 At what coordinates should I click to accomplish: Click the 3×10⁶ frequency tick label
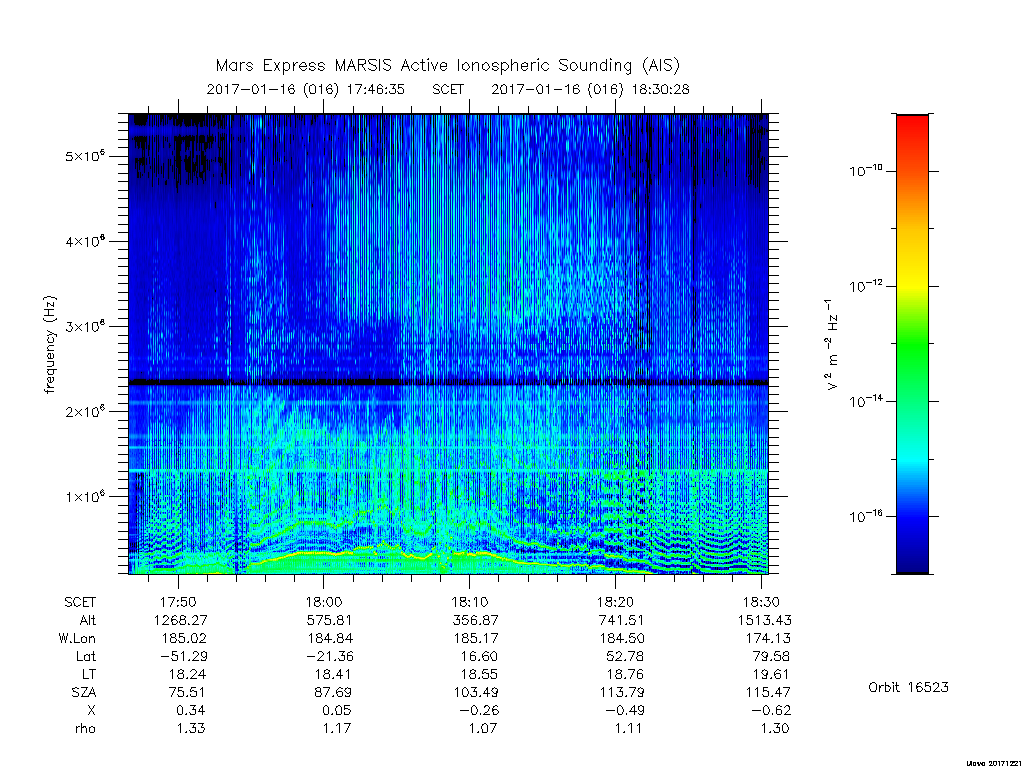(x=85, y=326)
